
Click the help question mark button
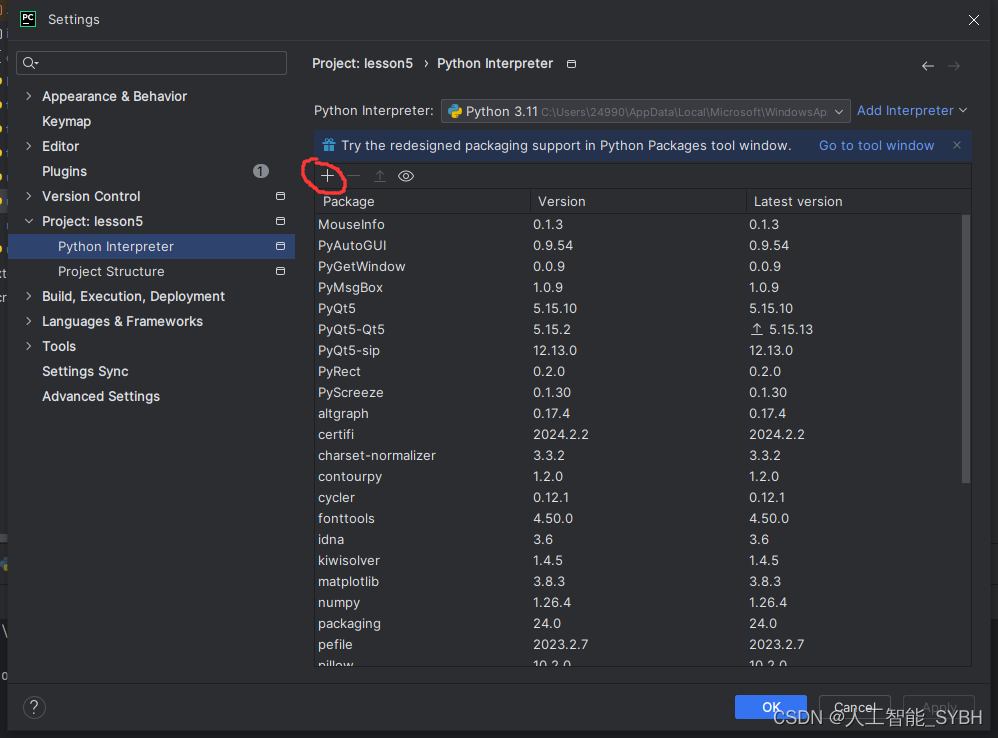tap(34, 707)
